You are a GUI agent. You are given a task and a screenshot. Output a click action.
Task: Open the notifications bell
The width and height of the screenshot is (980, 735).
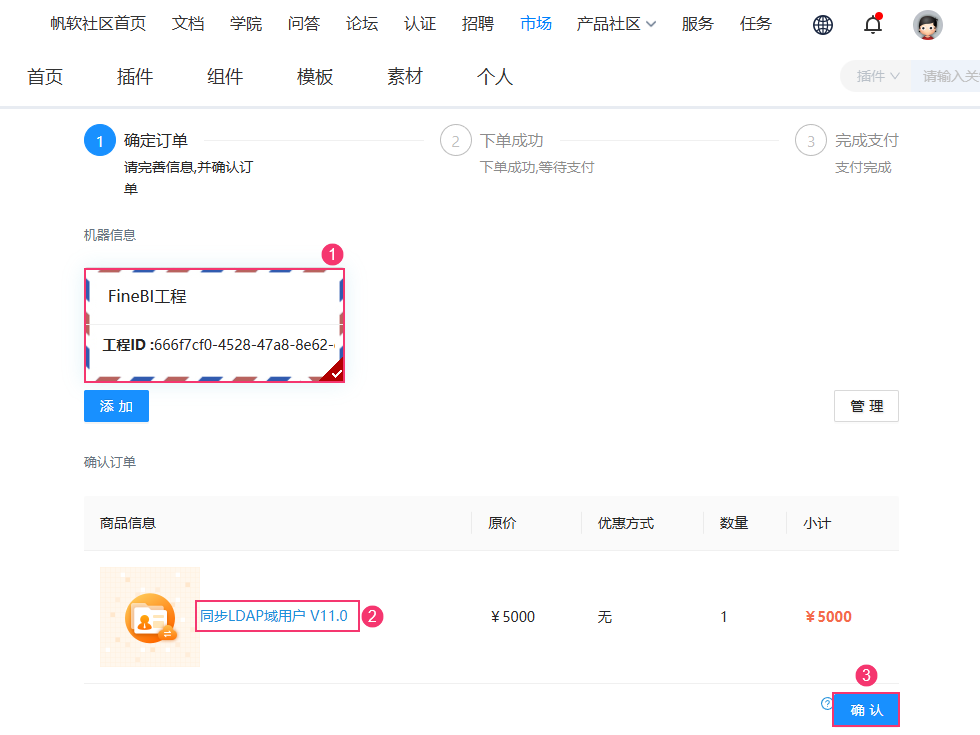[873, 24]
